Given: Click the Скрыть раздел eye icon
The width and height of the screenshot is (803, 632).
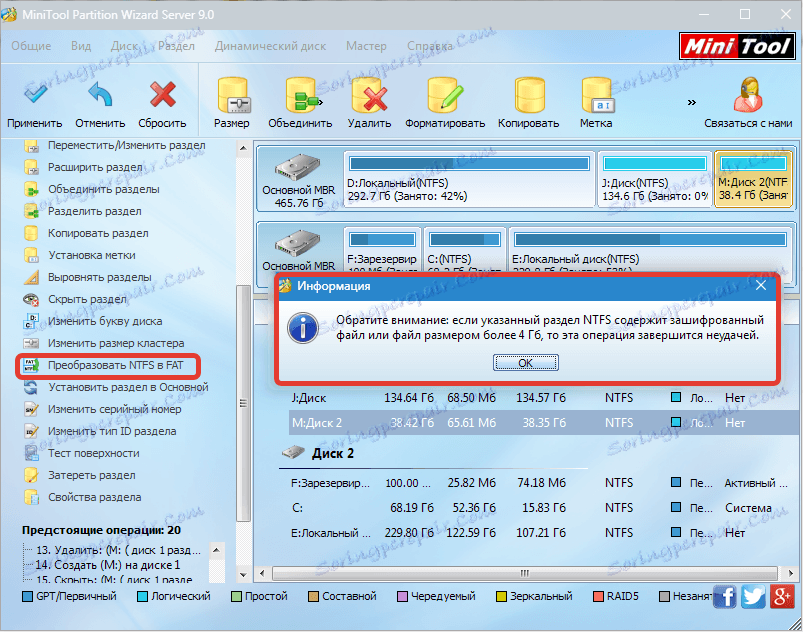Looking at the screenshot, I should 31,300.
